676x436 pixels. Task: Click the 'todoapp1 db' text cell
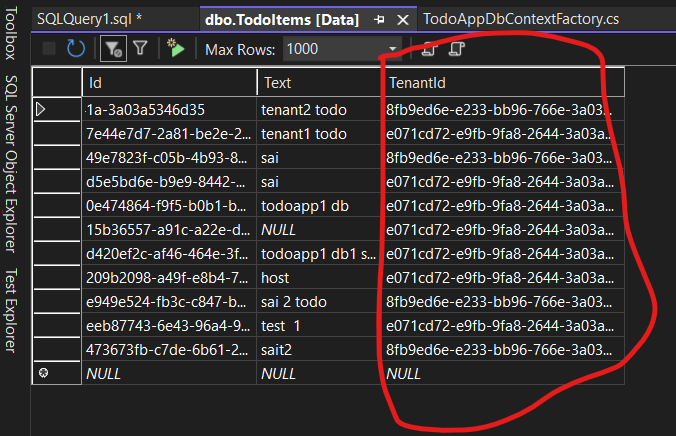pos(319,206)
